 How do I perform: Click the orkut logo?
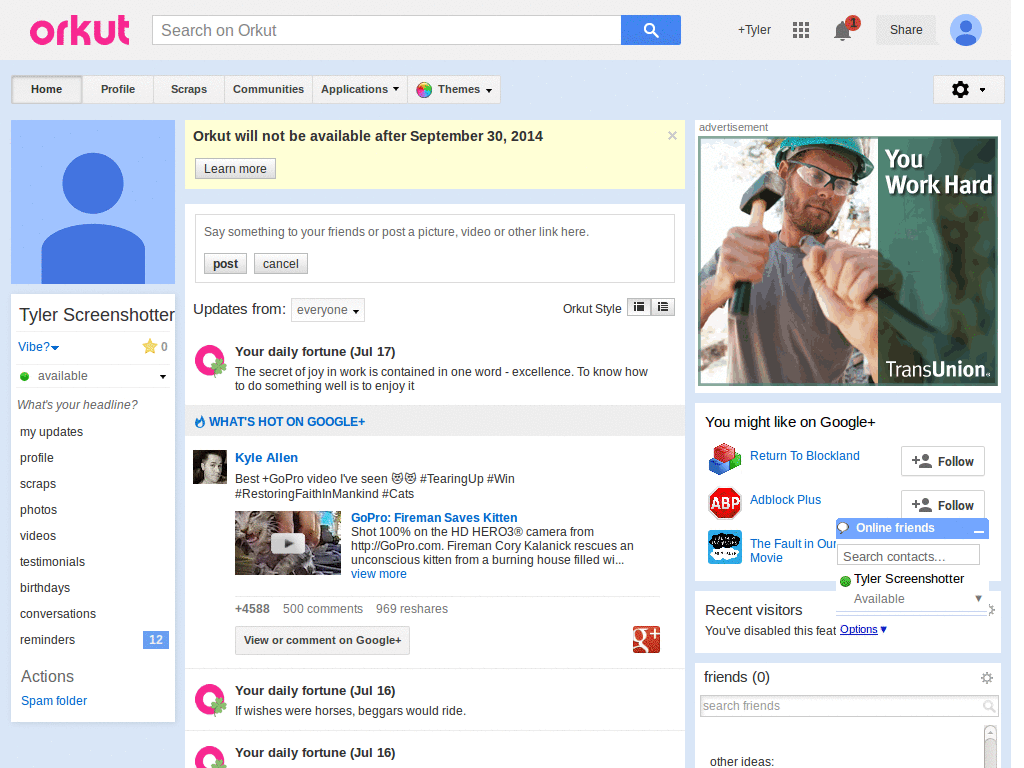[80, 31]
